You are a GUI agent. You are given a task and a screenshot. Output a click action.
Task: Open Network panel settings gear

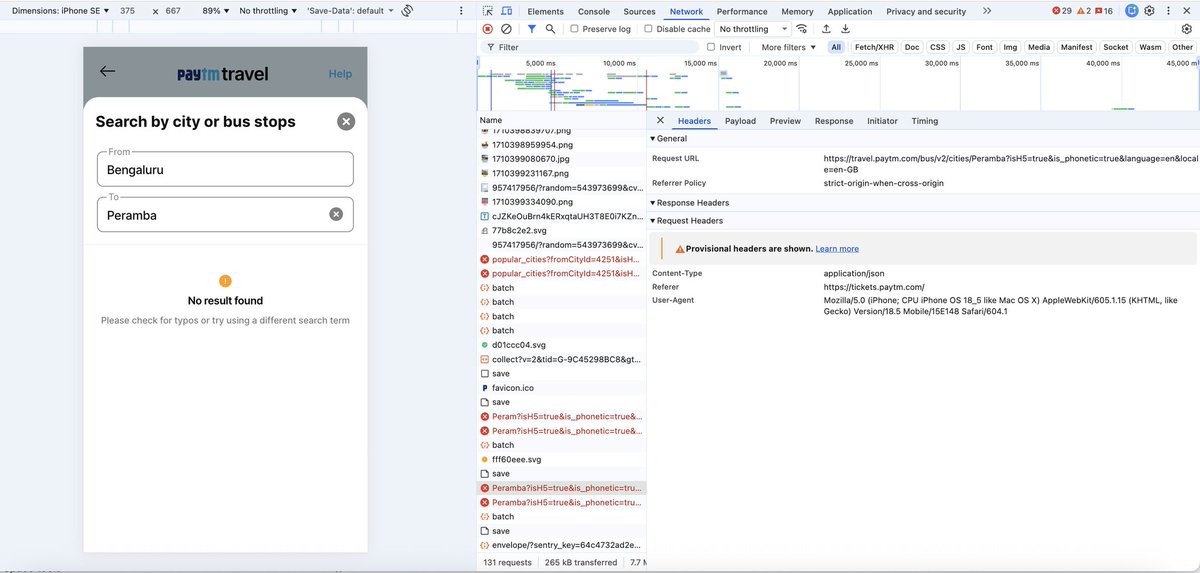point(1187,29)
